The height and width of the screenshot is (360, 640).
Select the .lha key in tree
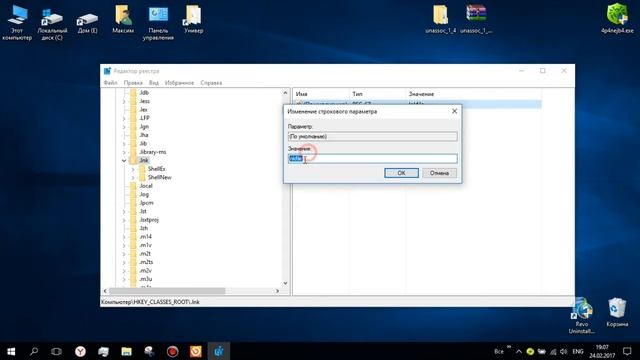click(144, 135)
